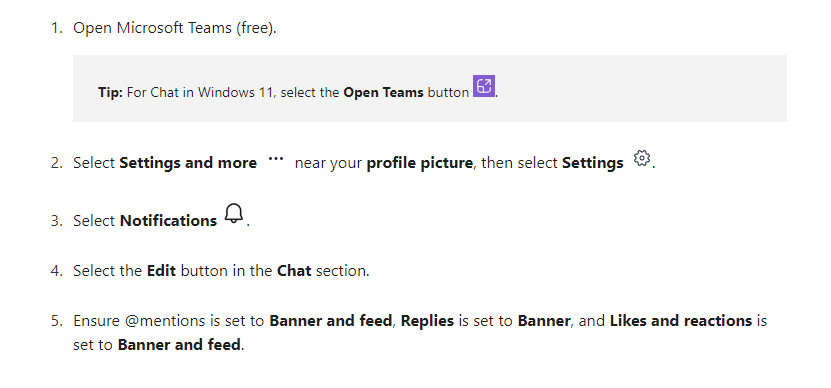Click the 'Banner and feed' text on the last line
The width and height of the screenshot is (831, 388).
tap(179, 345)
